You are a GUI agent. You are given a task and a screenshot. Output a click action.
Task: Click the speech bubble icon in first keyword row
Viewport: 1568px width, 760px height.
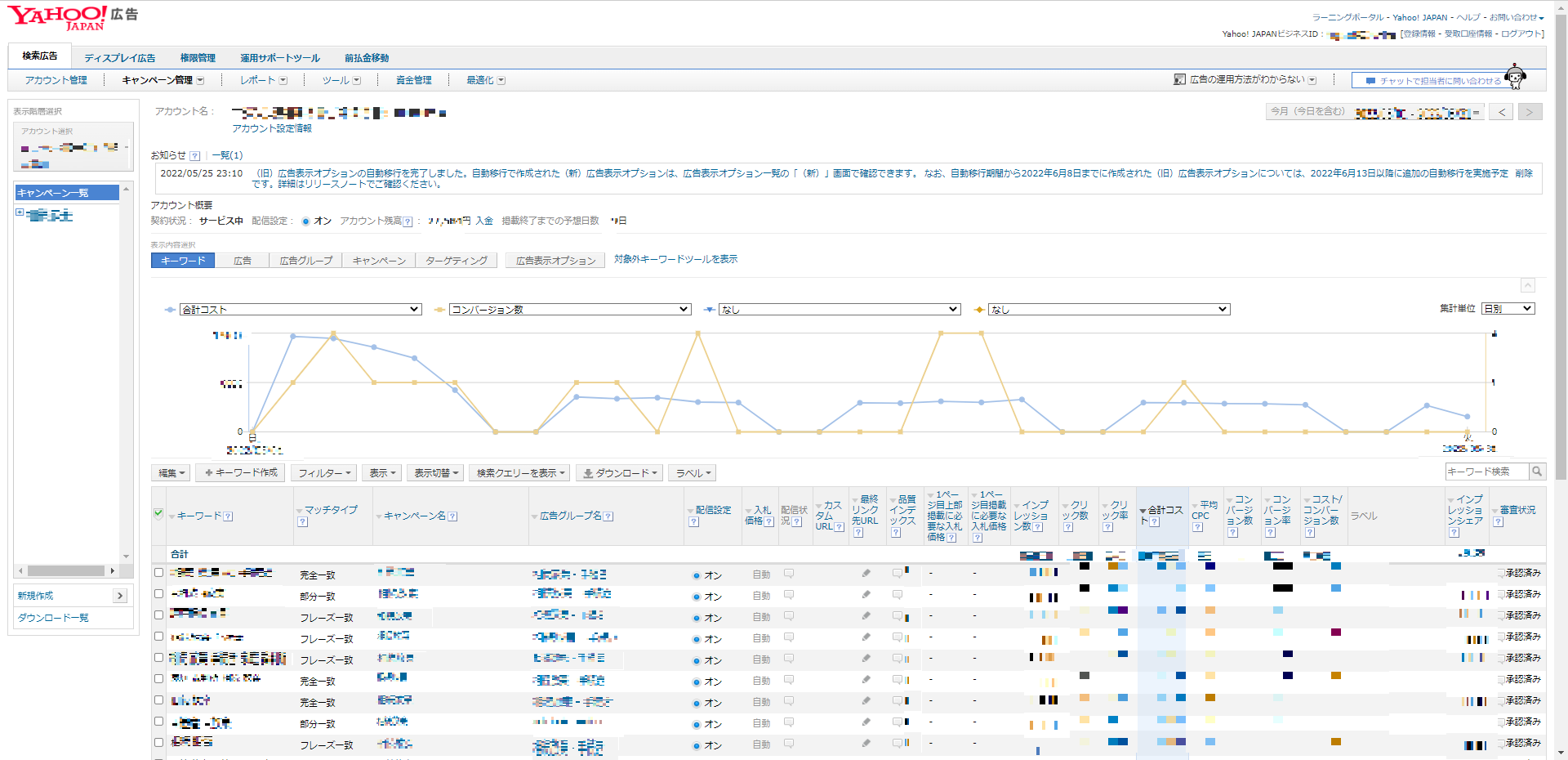[x=789, y=574]
